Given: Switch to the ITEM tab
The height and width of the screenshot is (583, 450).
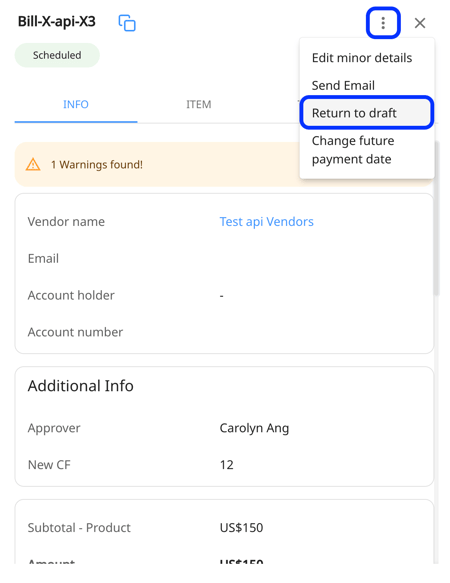Looking at the screenshot, I should click(199, 104).
